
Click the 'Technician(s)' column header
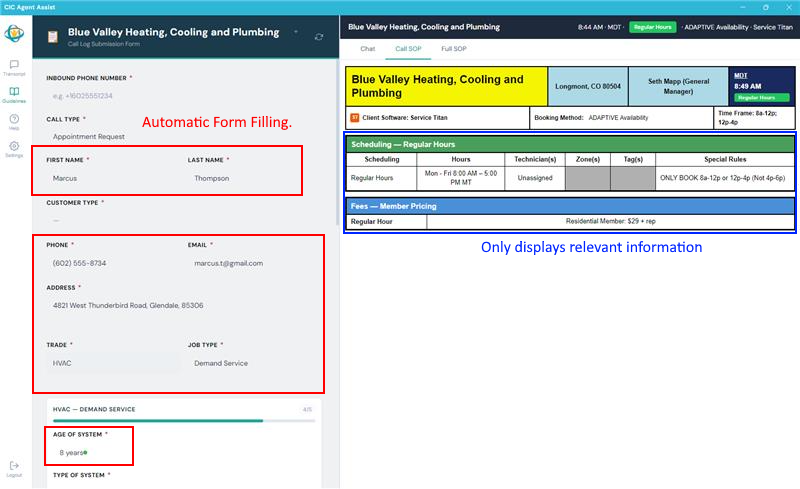[535, 159]
